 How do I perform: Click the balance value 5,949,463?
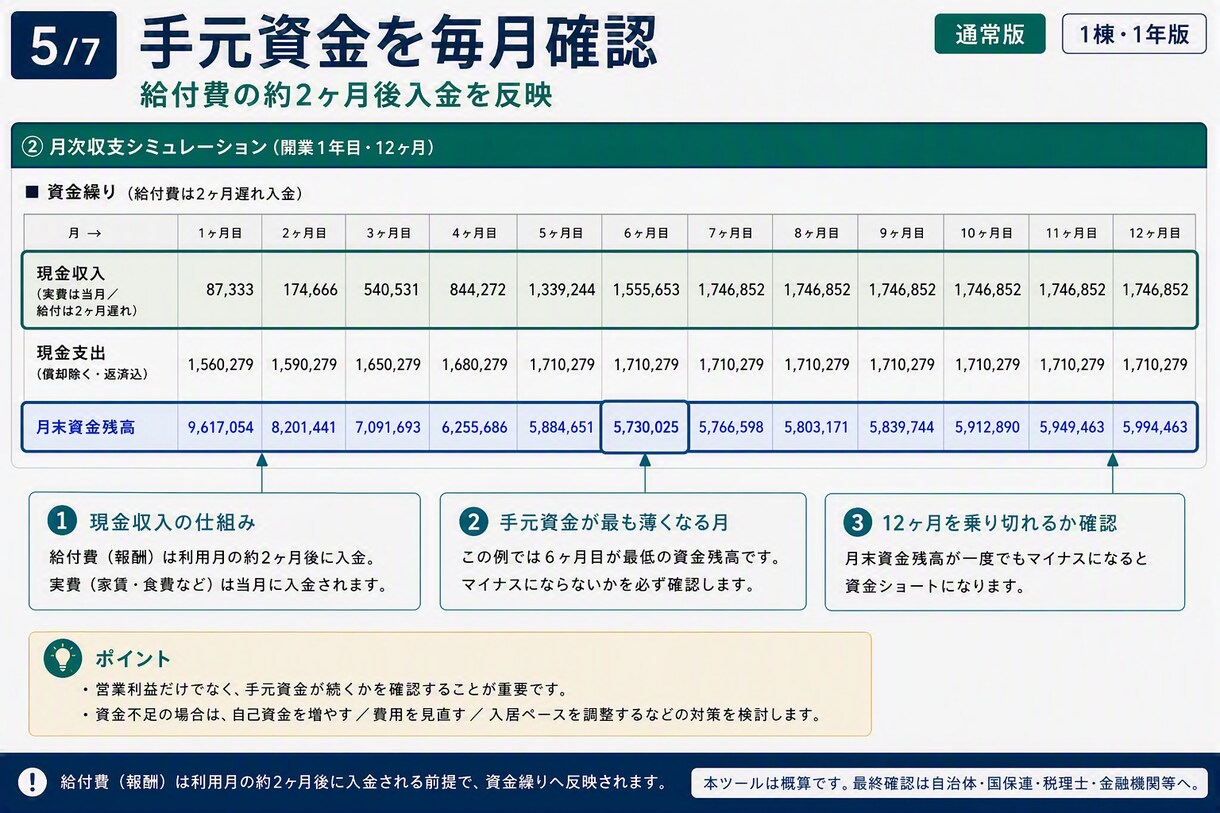point(1071,427)
